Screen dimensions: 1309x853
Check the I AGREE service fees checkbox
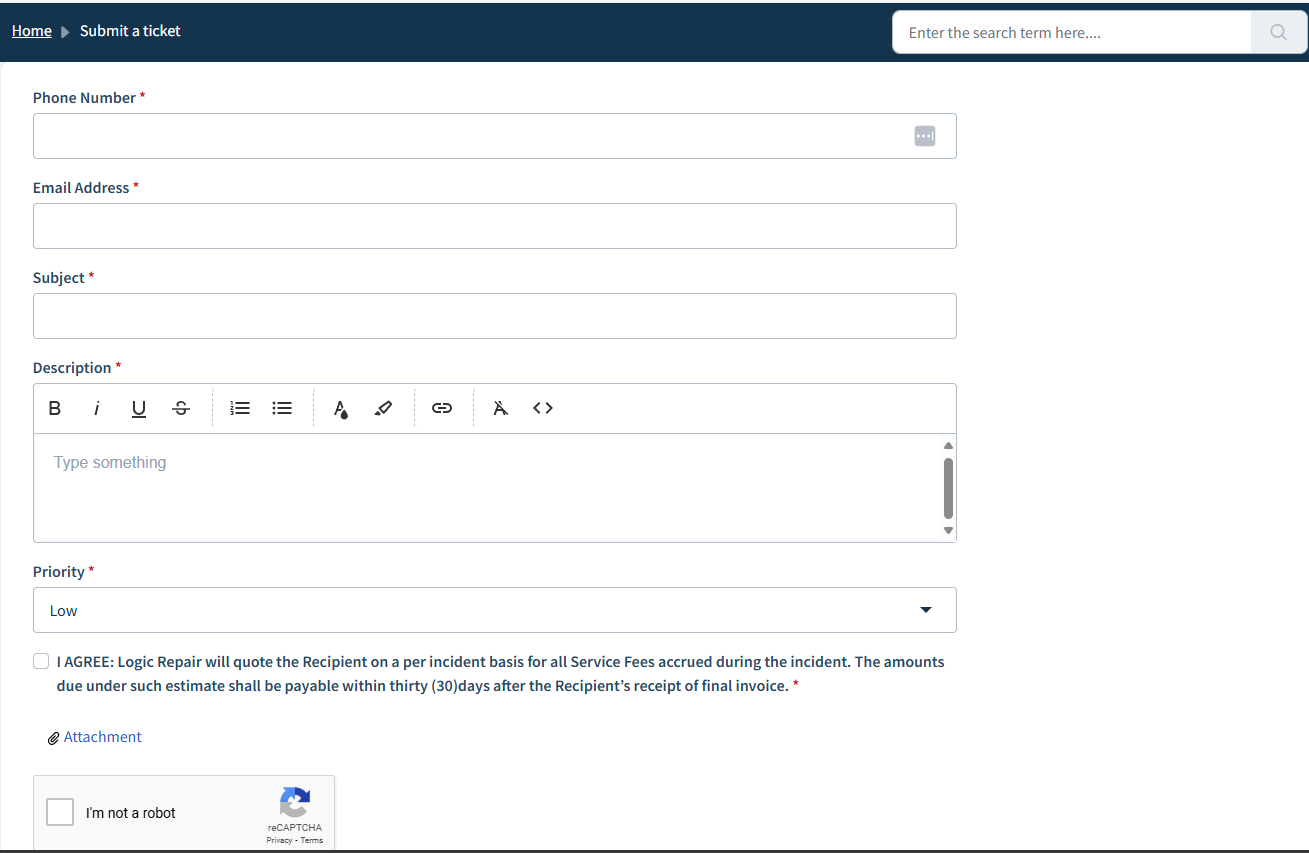[41, 661]
